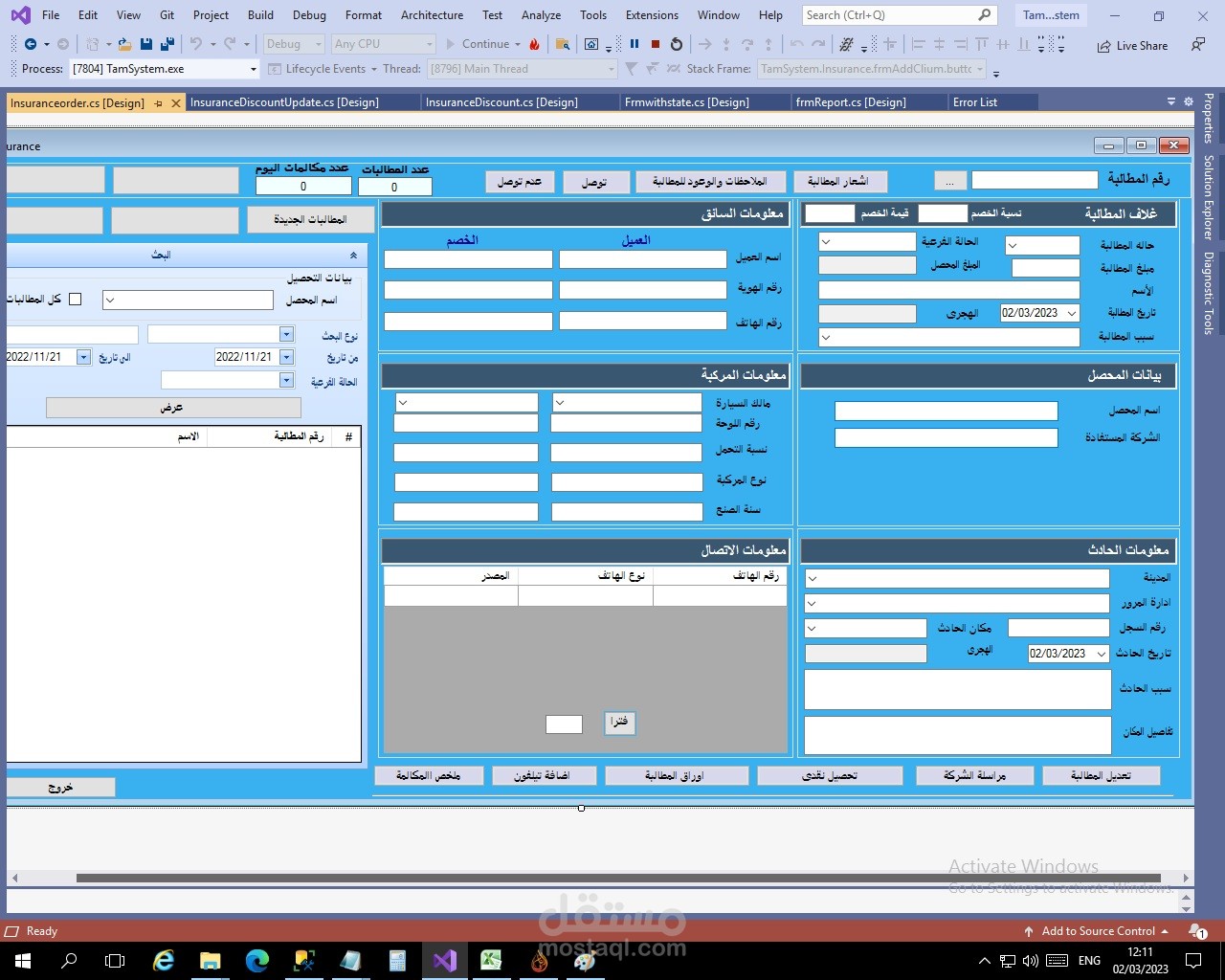The height and width of the screenshot is (980, 1225).
Task: Click the Hot Reload flame icon
Action: coord(534,44)
